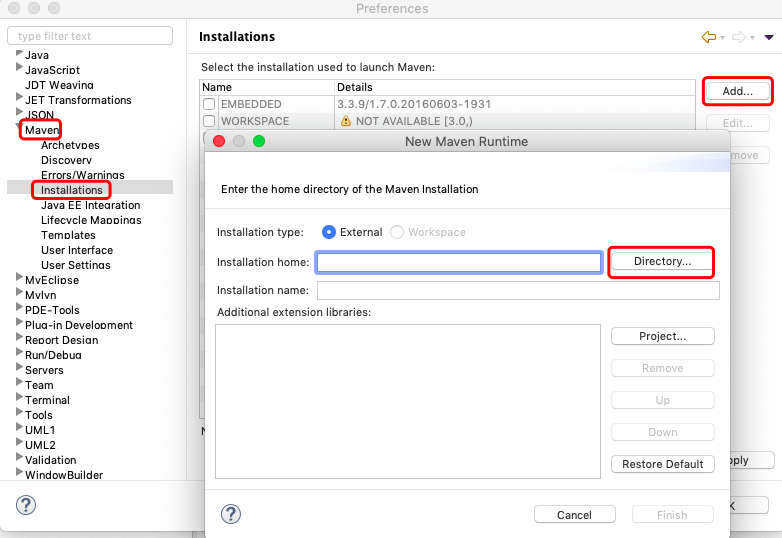The image size is (782, 538).
Task: Click help icon at Preferences bottom left
Action: (x=26, y=505)
